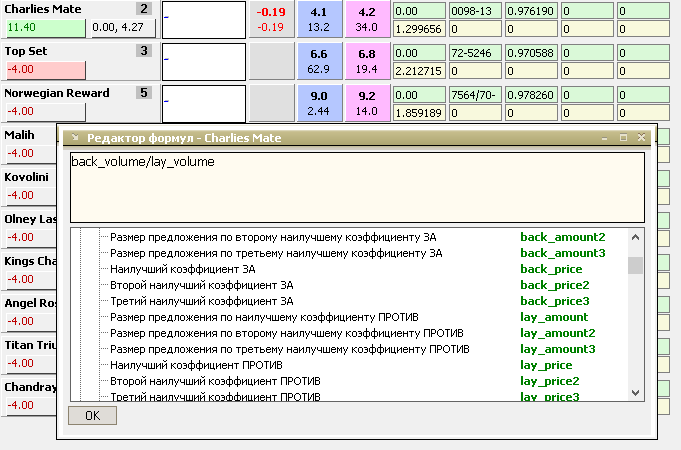The height and width of the screenshot is (450, 681).
Task: Click the variable list scrollbar thumb
Action: [635, 265]
